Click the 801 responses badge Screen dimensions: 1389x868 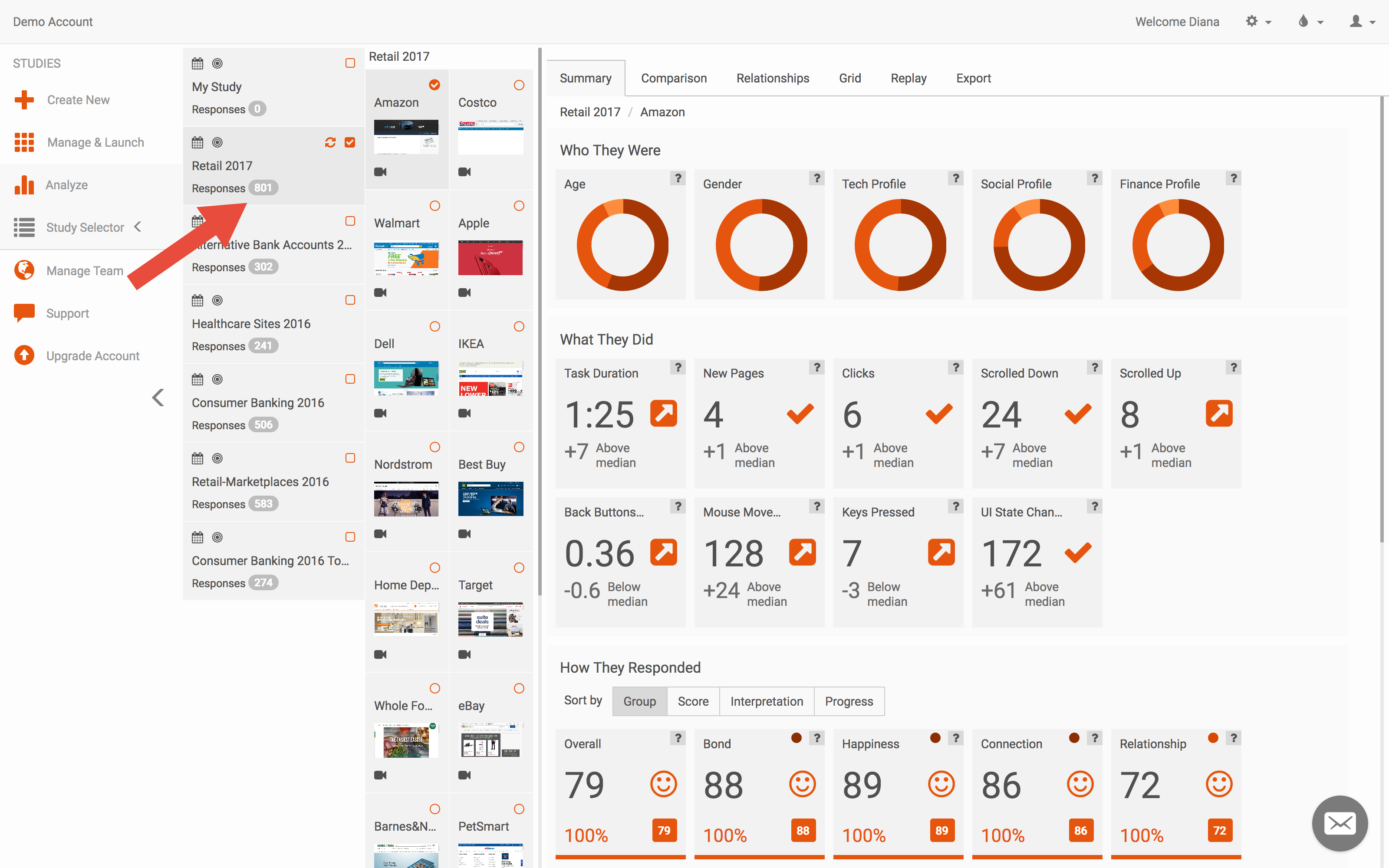(x=263, y=188)
